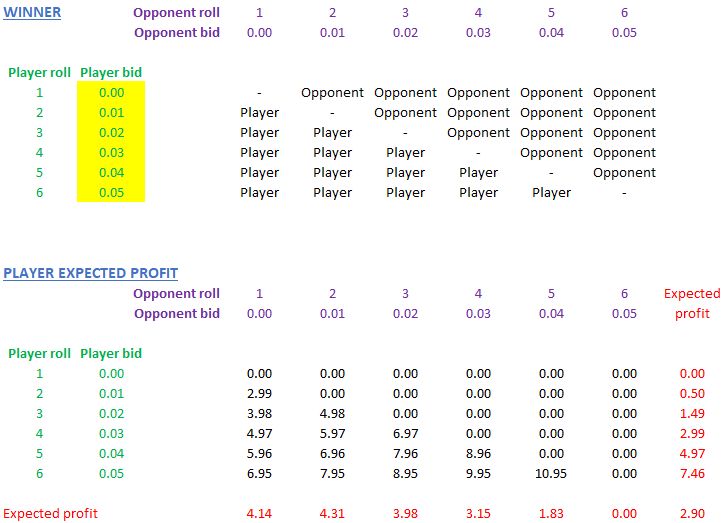725x523 pixels.
Task: Click the red 7.46 expected profit value
Action: point(692,474)
